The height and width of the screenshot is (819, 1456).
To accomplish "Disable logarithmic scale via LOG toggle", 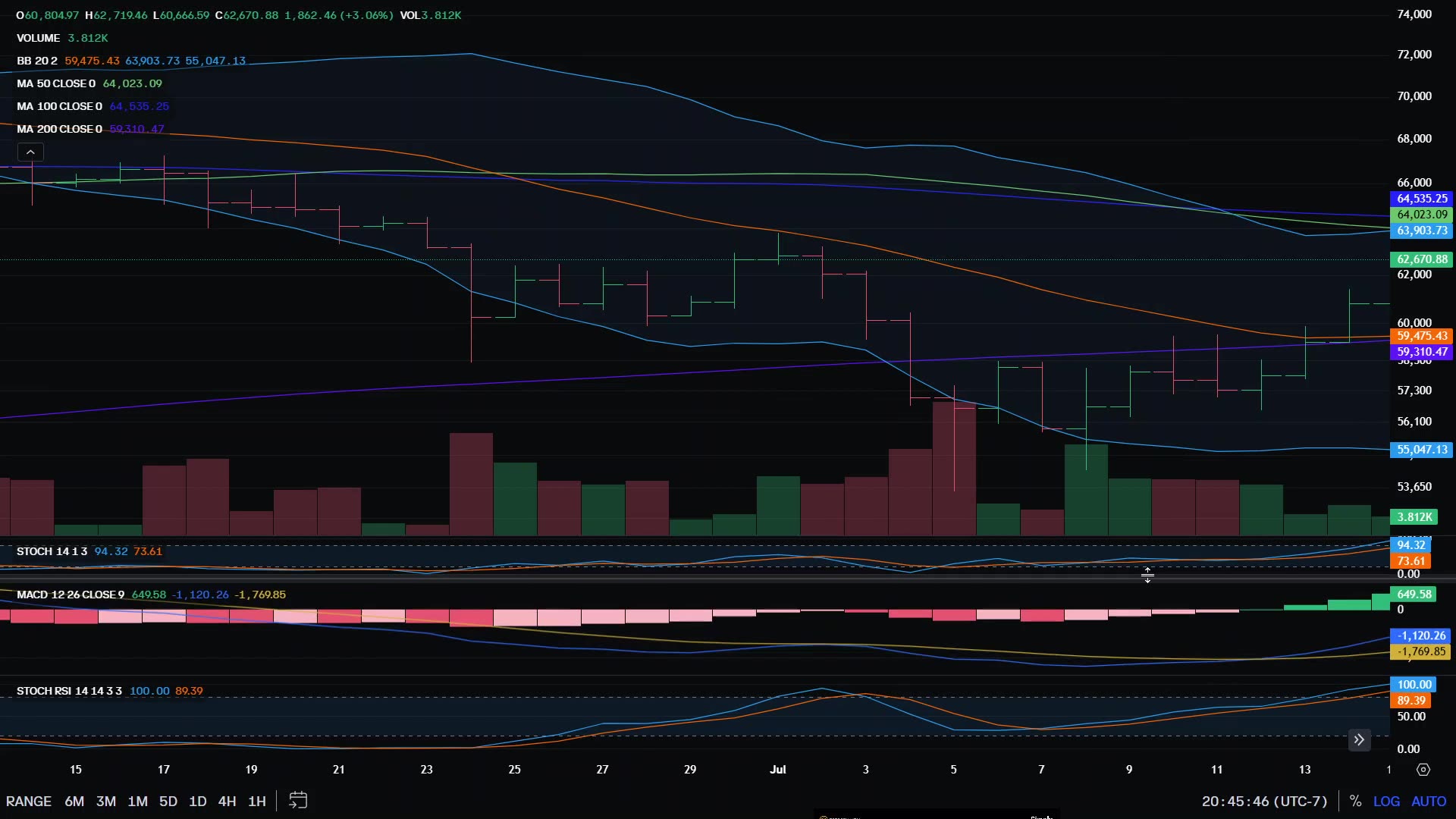I will [x=1387, y=801].
